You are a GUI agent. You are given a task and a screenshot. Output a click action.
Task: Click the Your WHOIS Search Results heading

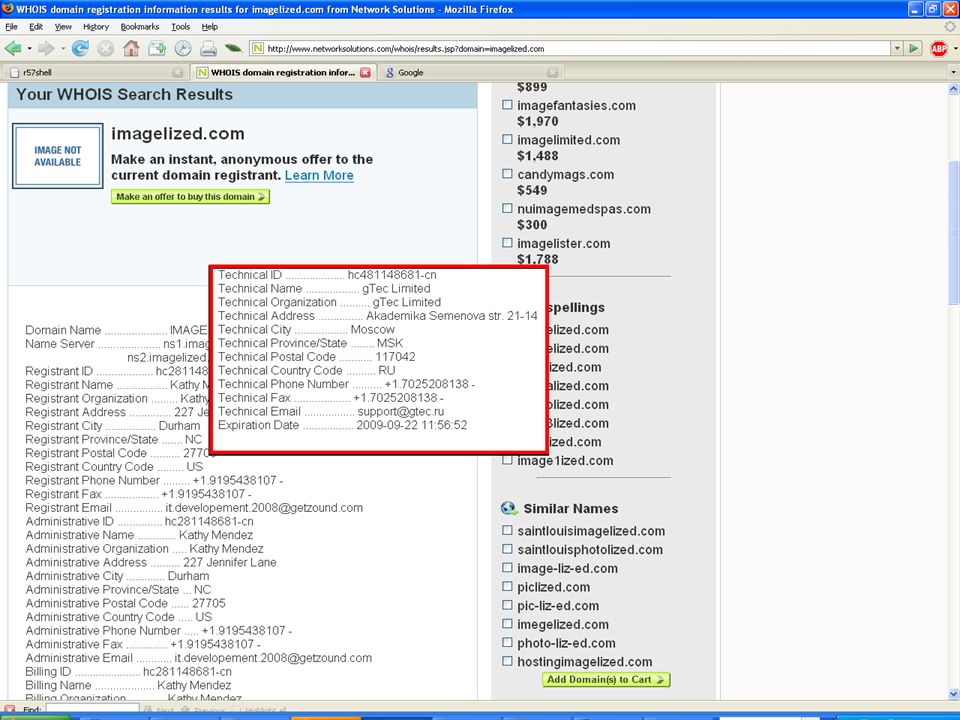pyautogui.click(x=124, y=94)
